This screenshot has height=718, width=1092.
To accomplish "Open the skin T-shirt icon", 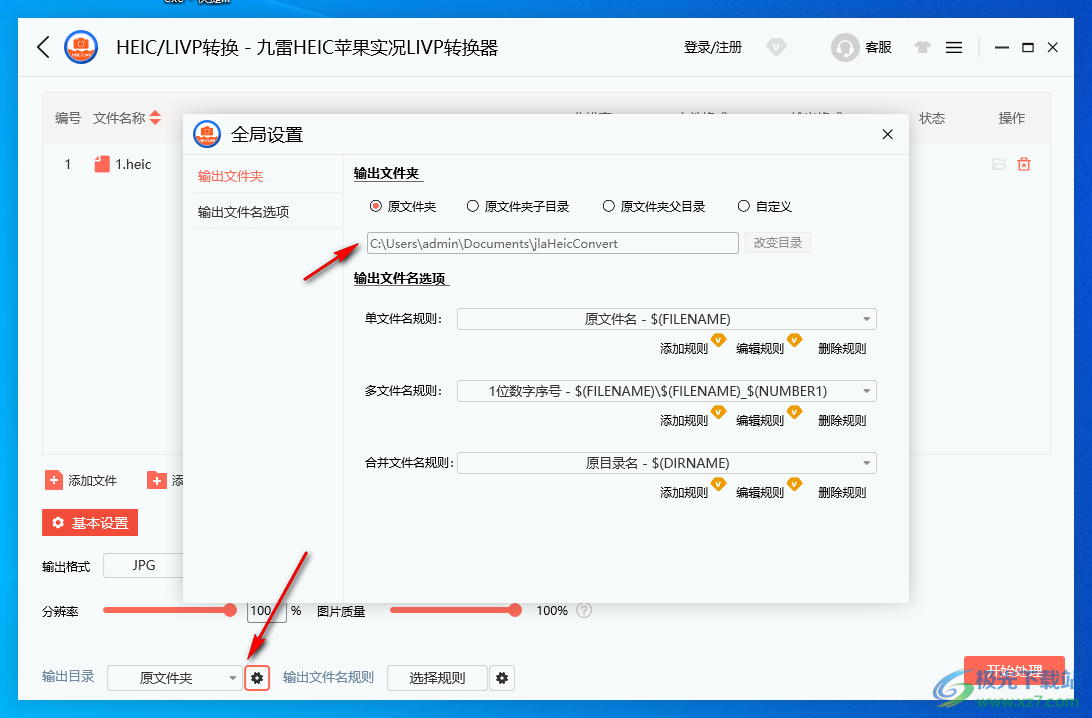I will 923,47.
